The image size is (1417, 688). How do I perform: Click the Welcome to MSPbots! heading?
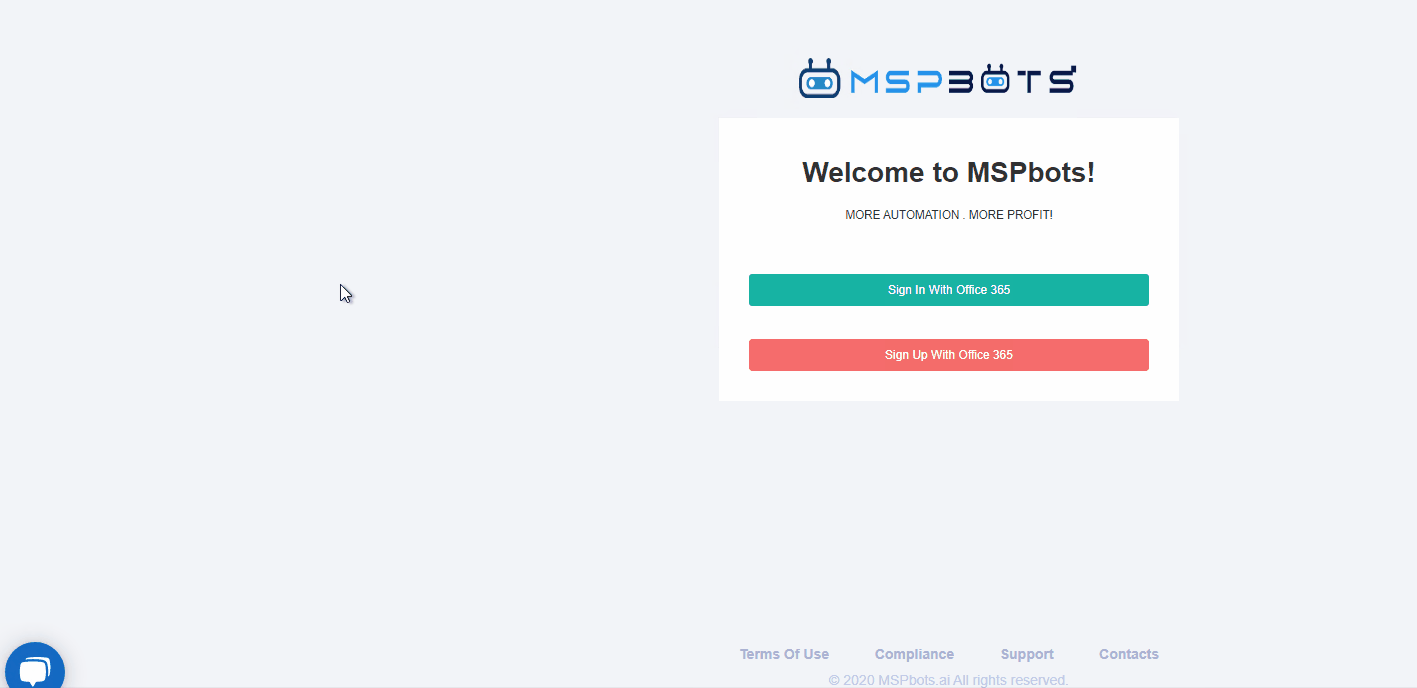coord(948,172)
